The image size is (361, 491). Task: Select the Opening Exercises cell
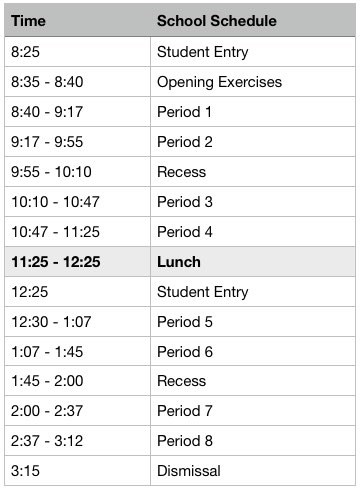point(253,82)
